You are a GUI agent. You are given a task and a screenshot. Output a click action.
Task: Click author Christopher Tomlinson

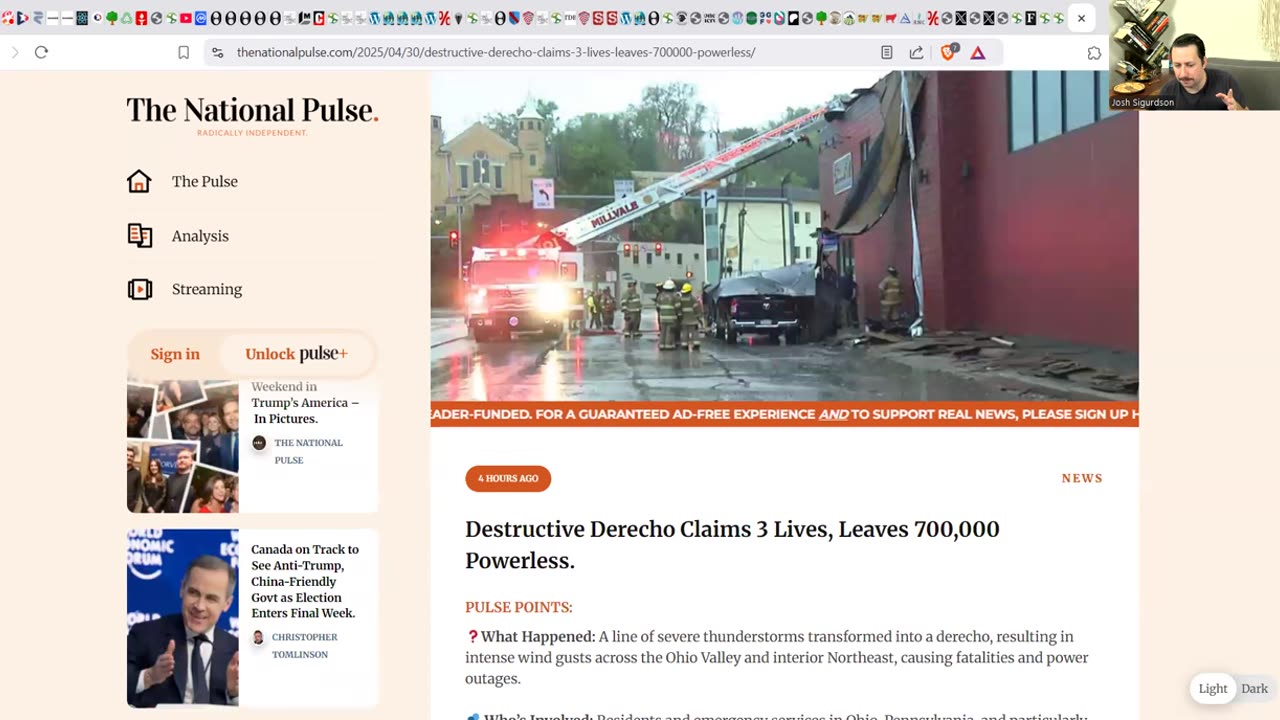point(305,645)
